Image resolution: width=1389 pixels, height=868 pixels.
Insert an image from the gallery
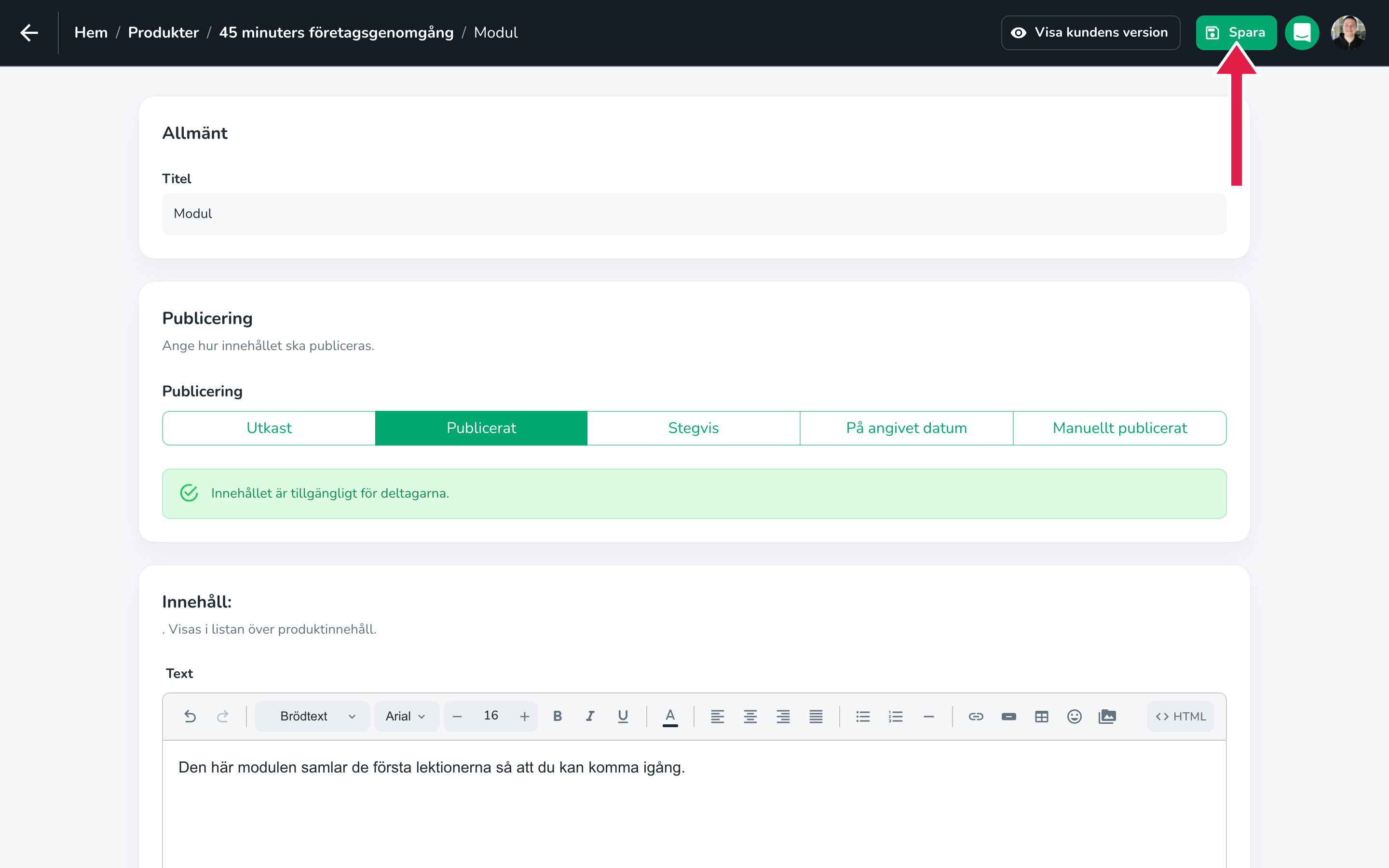[1107, 716]
